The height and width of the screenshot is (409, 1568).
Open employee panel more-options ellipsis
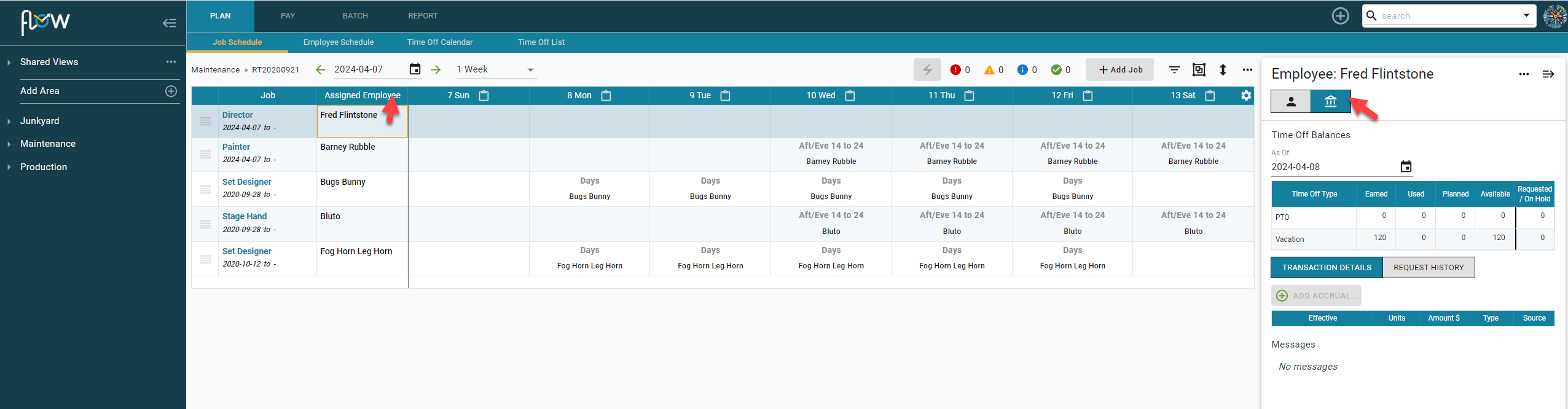(1524, 74)
